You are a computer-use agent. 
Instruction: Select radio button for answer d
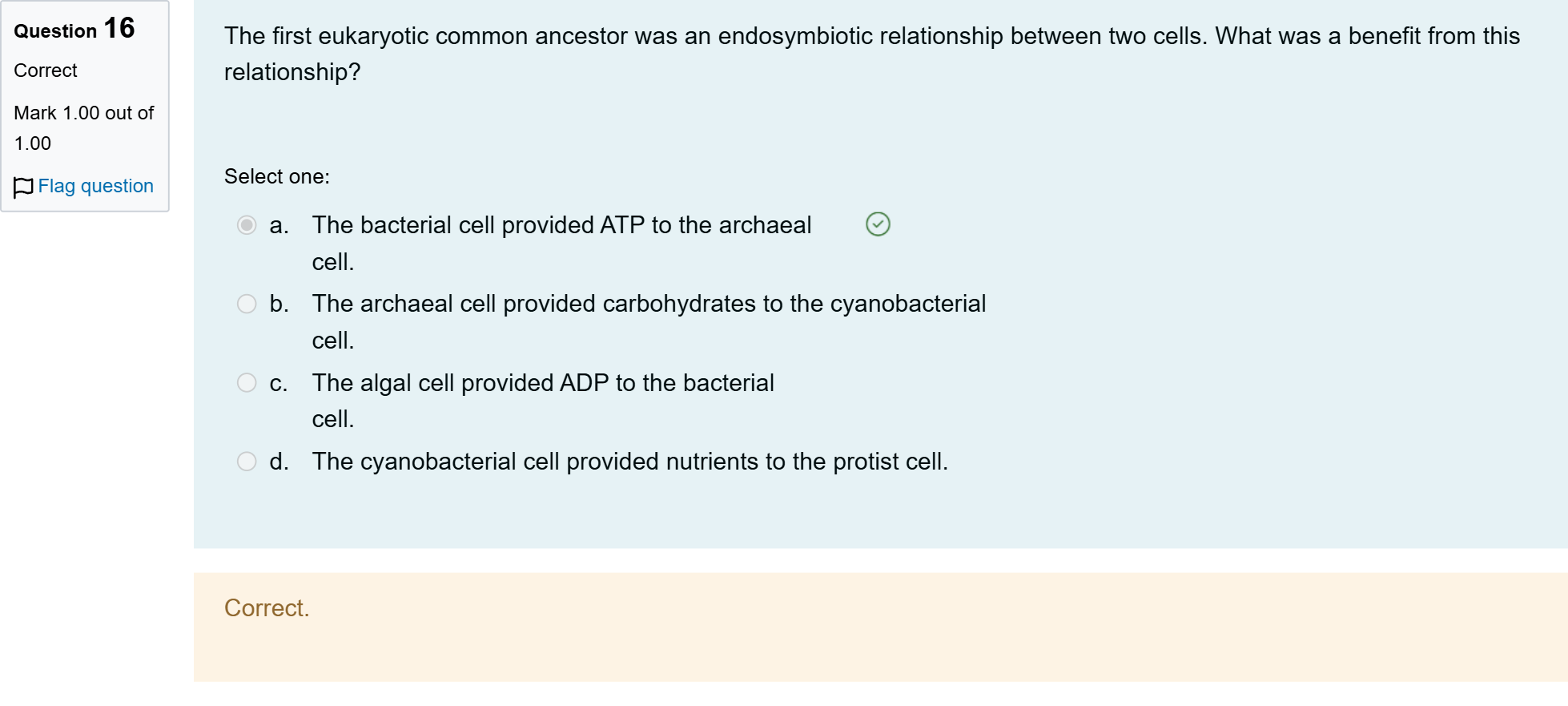click(247, 462)
